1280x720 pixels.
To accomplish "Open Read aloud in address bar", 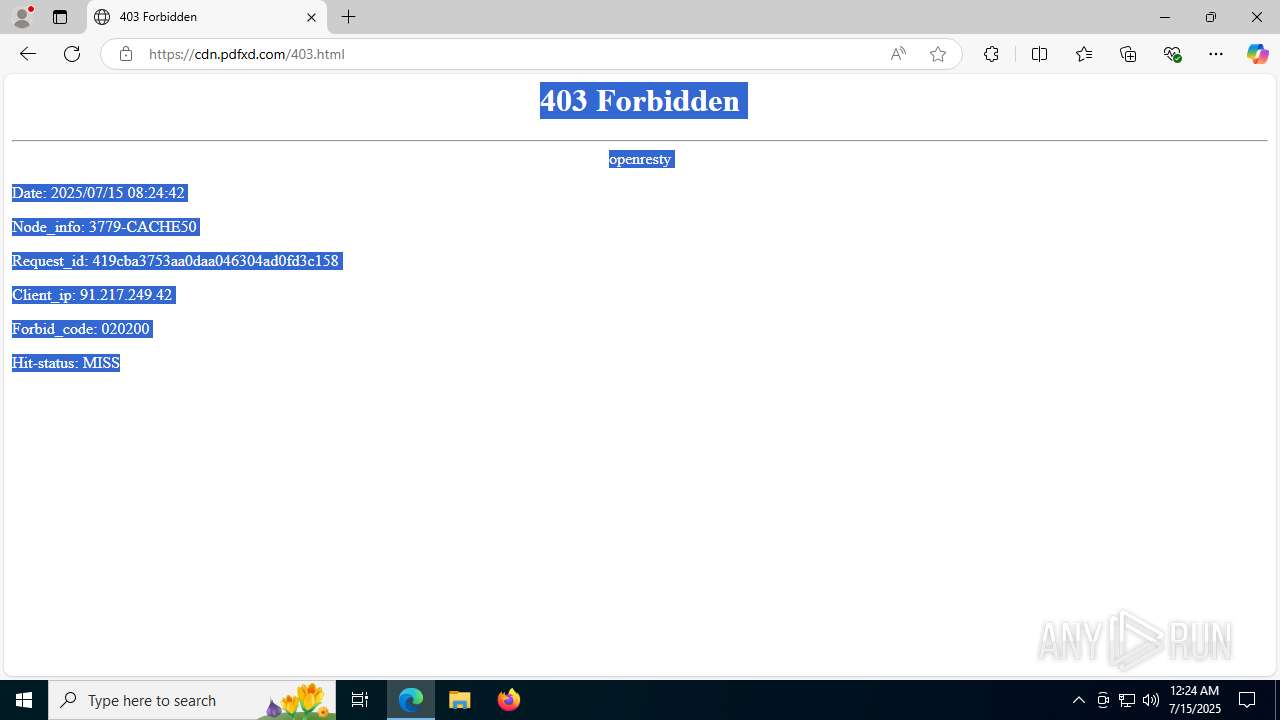I will click(898, 54).
